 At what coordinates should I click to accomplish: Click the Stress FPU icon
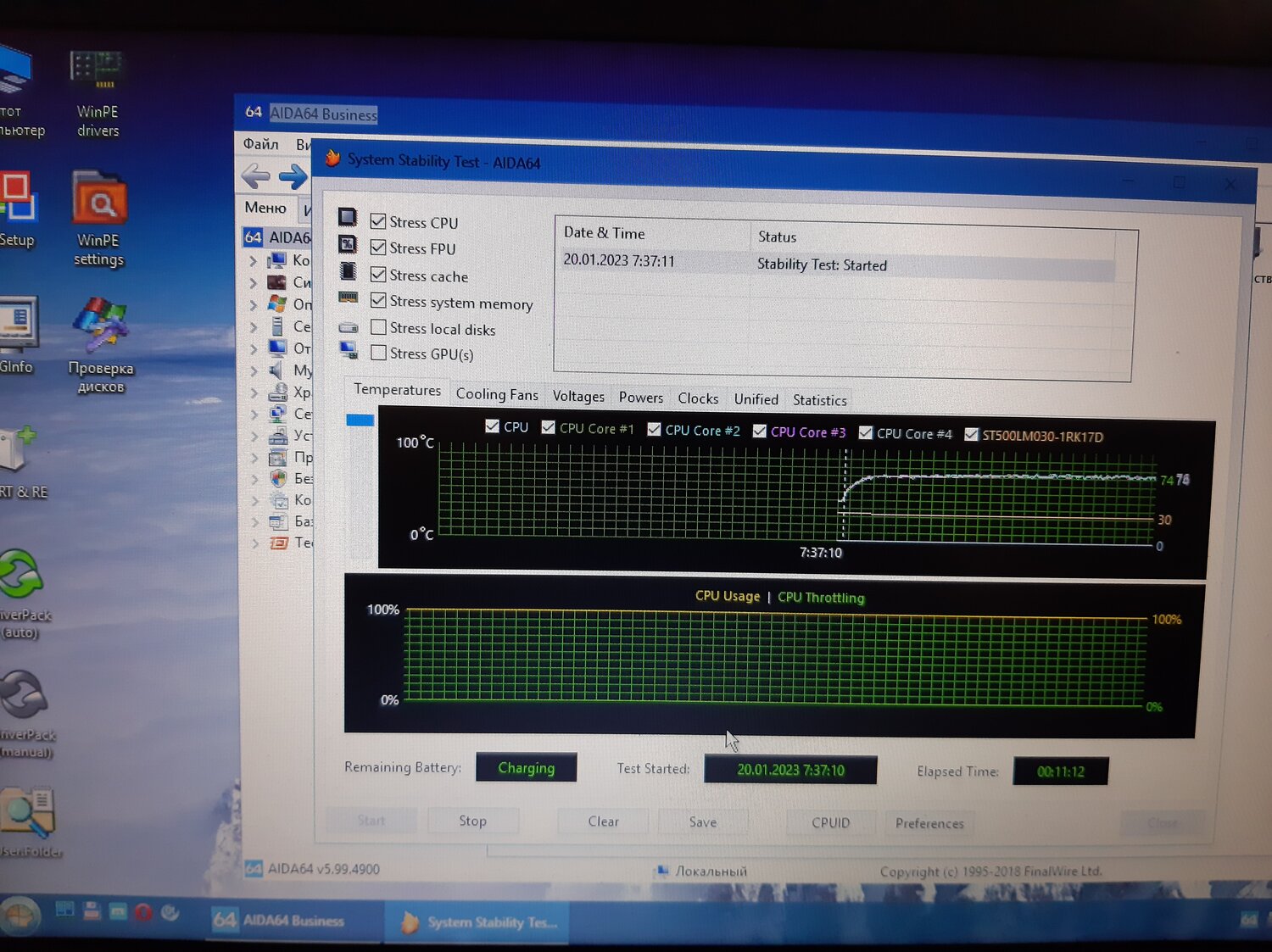pos(348,244)
